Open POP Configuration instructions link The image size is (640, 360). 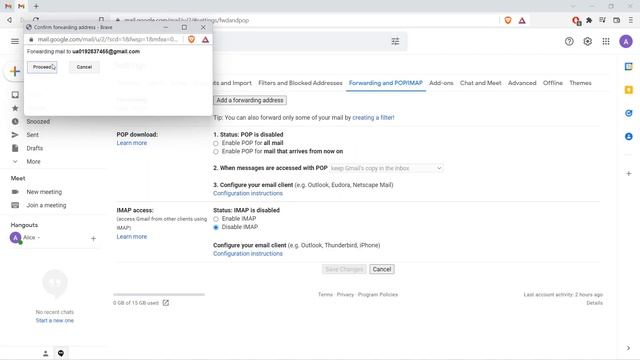(x=248, y=193)
